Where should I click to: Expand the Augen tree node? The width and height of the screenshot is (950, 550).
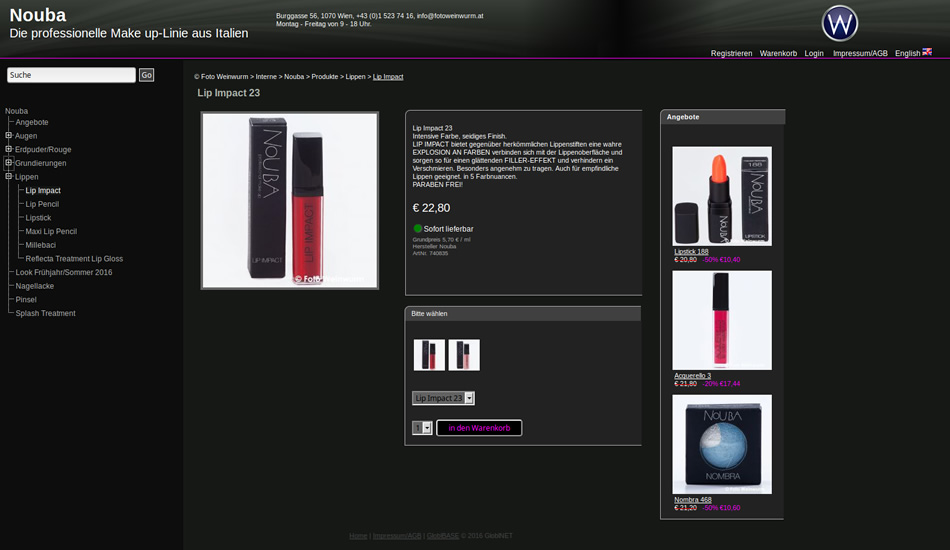point(8,136)
